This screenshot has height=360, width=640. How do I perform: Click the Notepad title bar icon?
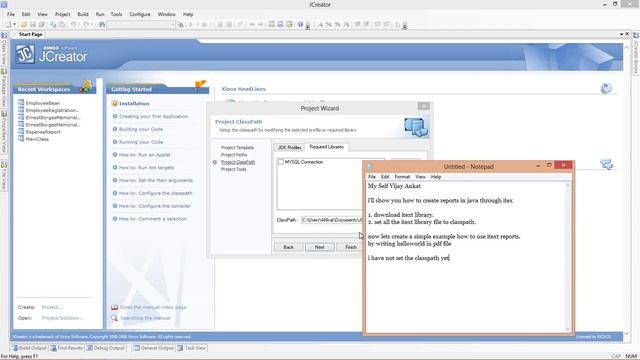pos(371,167)
